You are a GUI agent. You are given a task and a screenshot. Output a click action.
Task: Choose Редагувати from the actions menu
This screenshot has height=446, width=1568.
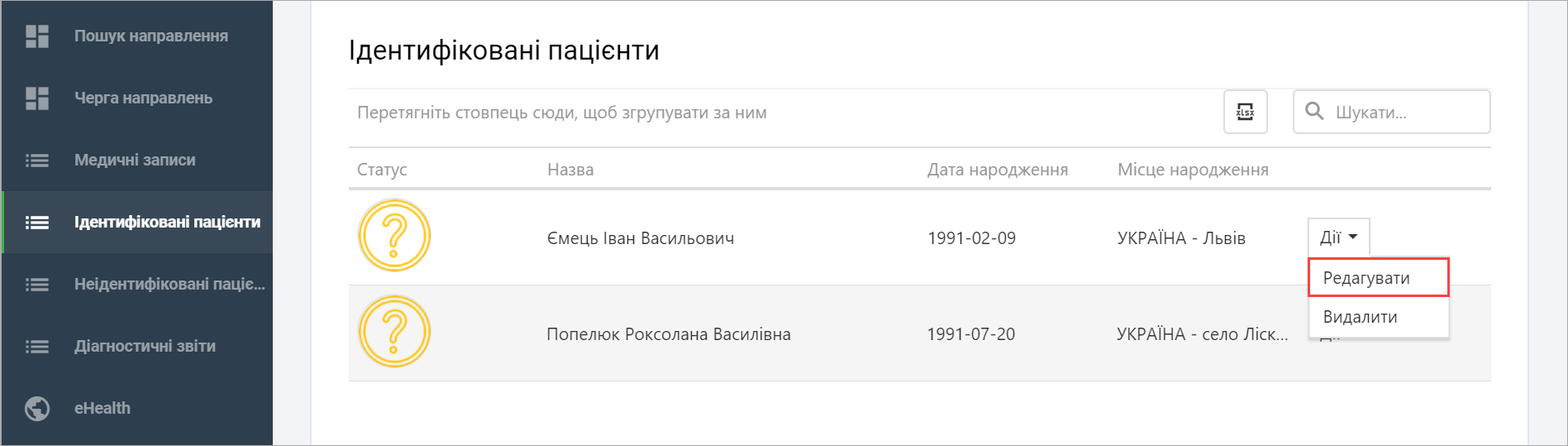[x=1379, y=277]
